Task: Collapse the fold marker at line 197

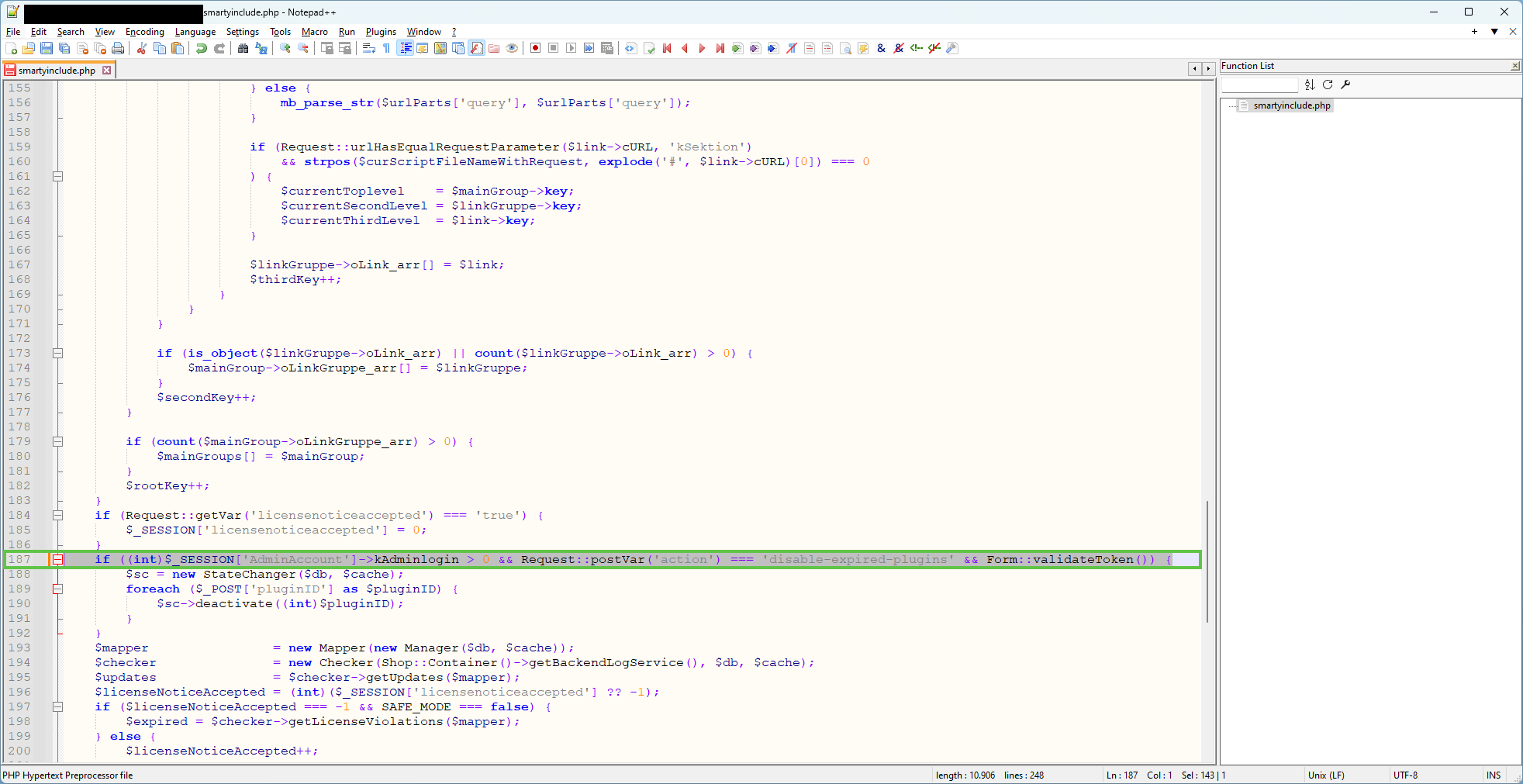Action: 57,706
